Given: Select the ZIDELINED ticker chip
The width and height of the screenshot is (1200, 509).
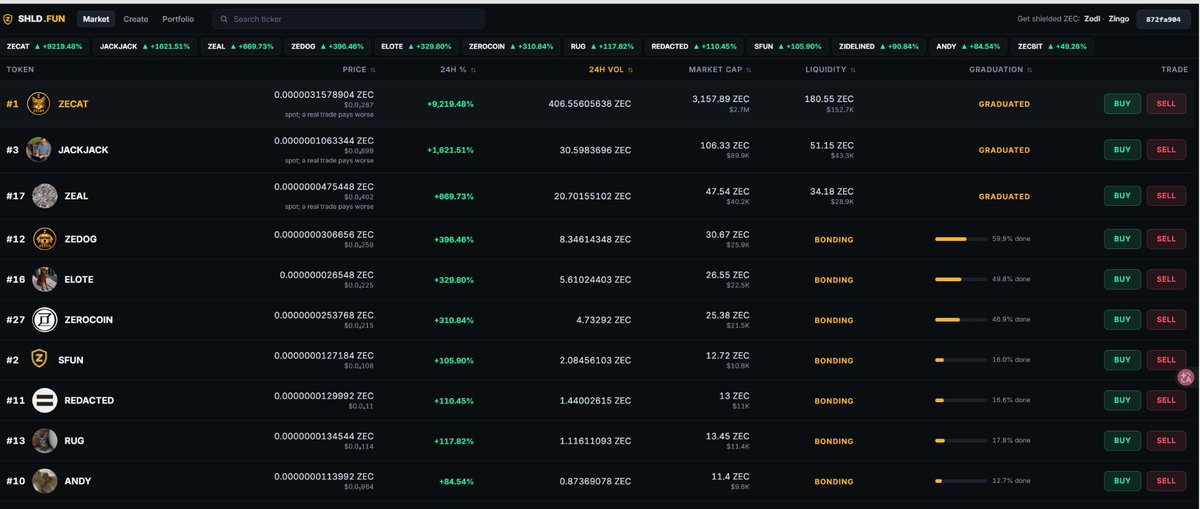Looking at the screenshot, I should [x=880, y=46].
